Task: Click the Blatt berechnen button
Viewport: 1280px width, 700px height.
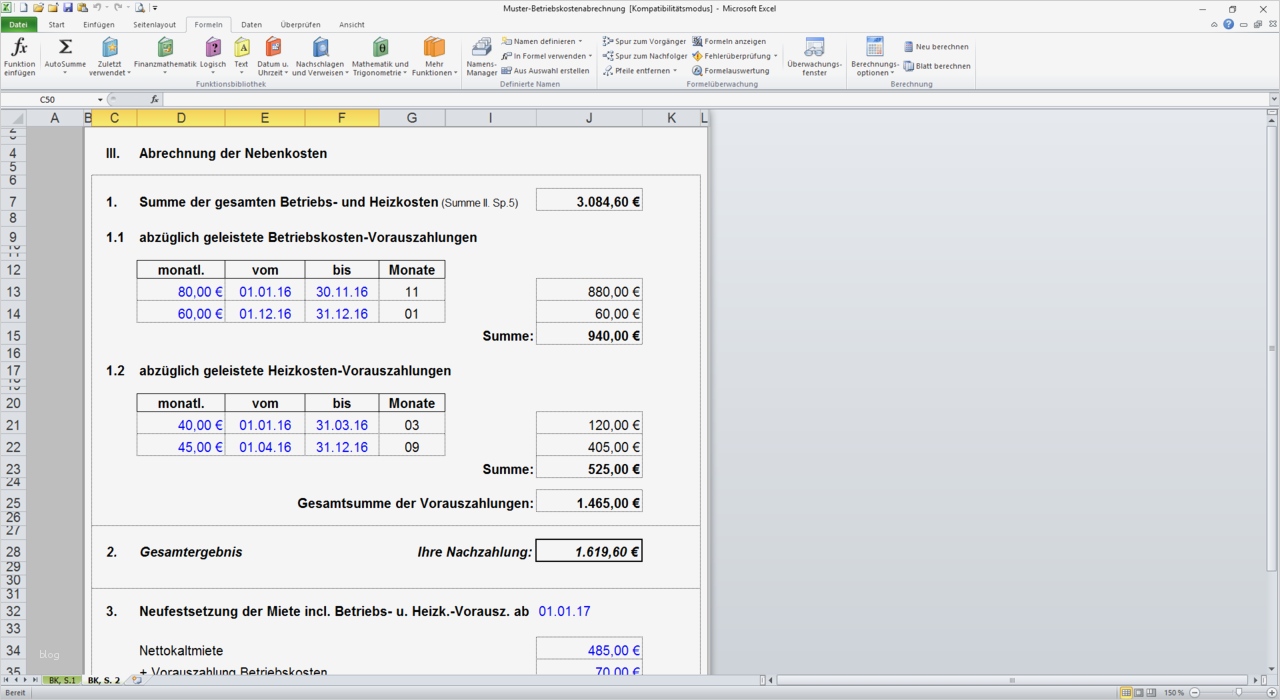Action: 936,66
